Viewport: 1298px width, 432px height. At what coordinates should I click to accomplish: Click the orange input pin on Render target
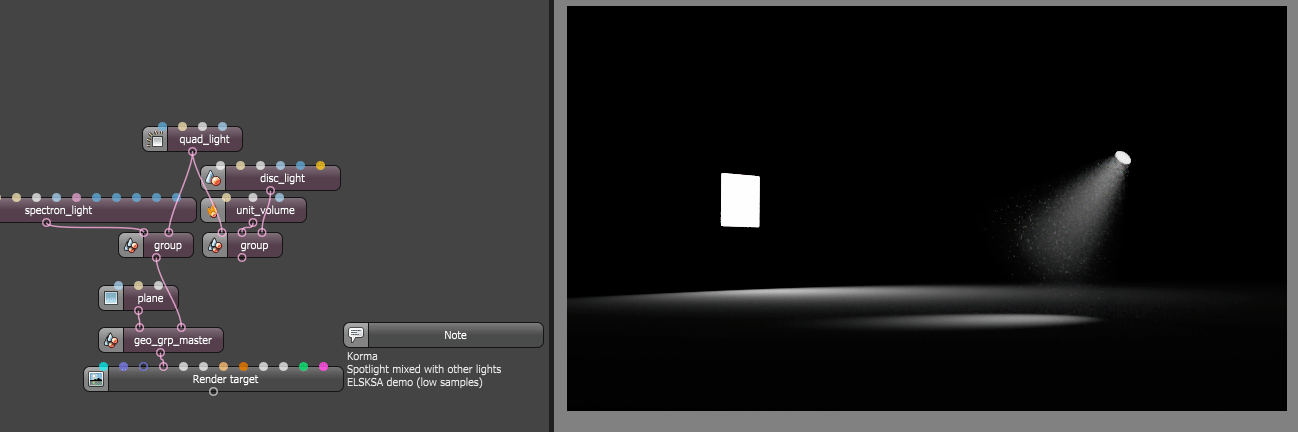[243, 366]
